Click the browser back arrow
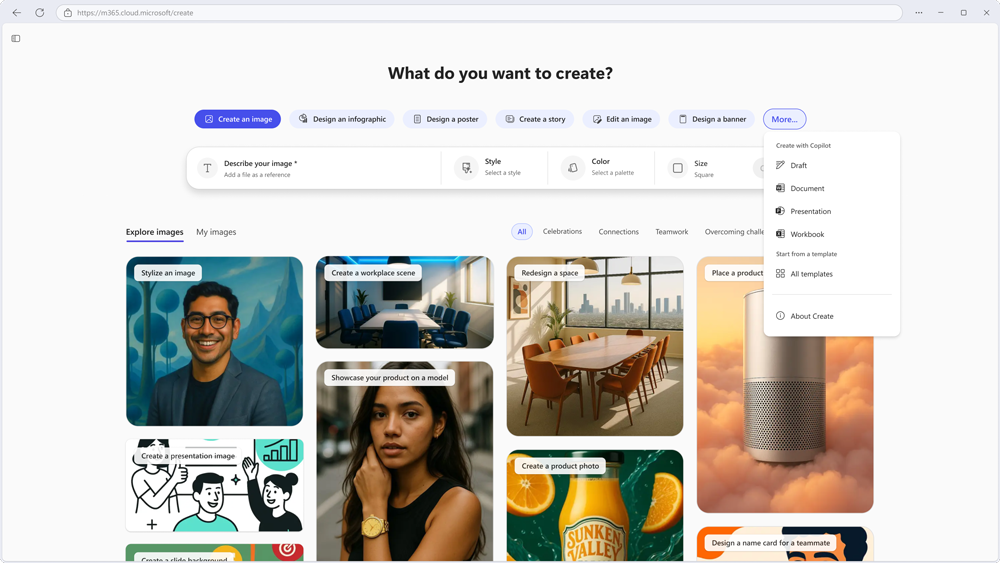 17,13
